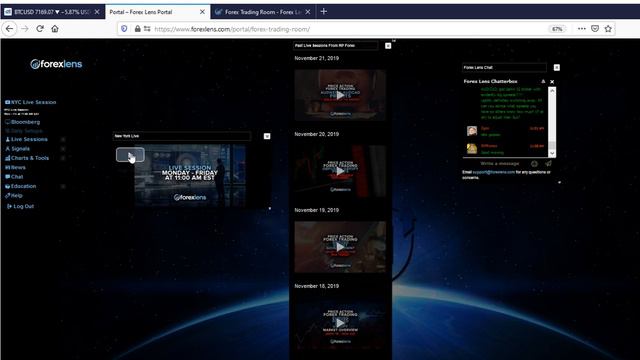Viewport: 640px width, 360px height.
Task: Expand the Signals submenu arrow
Action: pos(63,149)
